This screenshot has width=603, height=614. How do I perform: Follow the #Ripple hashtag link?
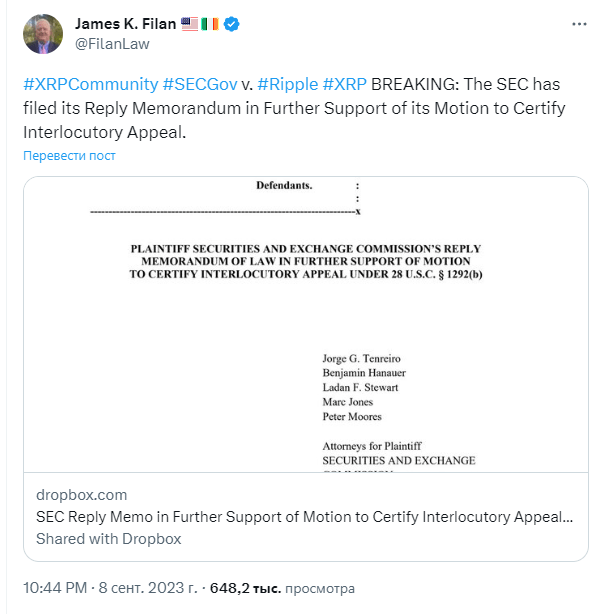point(288,84)
